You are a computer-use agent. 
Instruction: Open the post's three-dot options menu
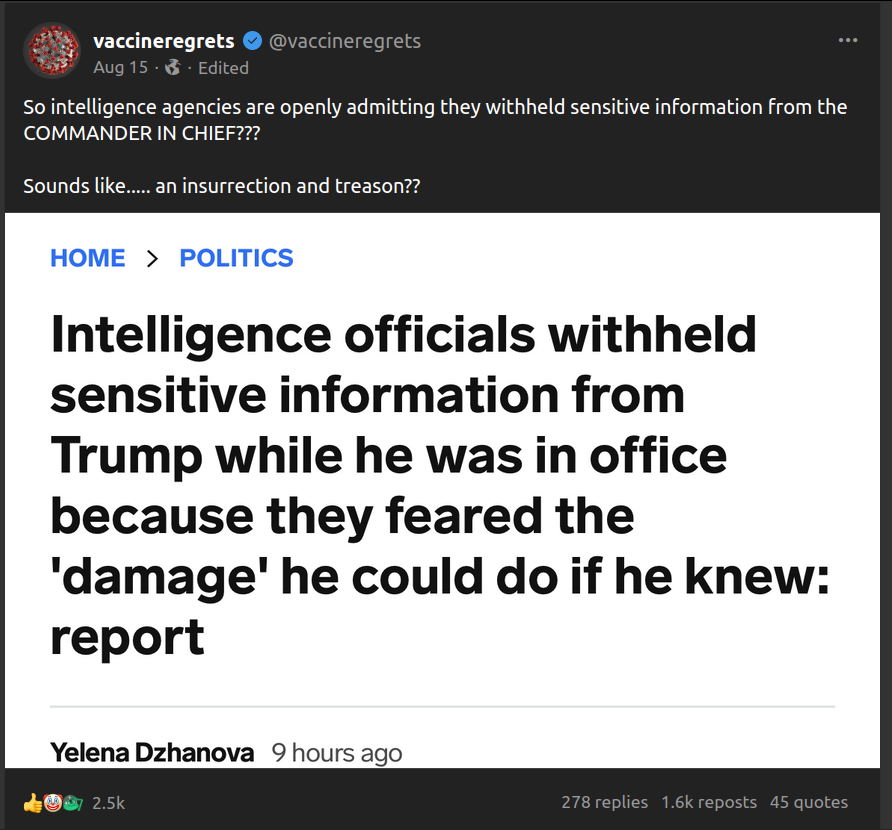(847, 41)
